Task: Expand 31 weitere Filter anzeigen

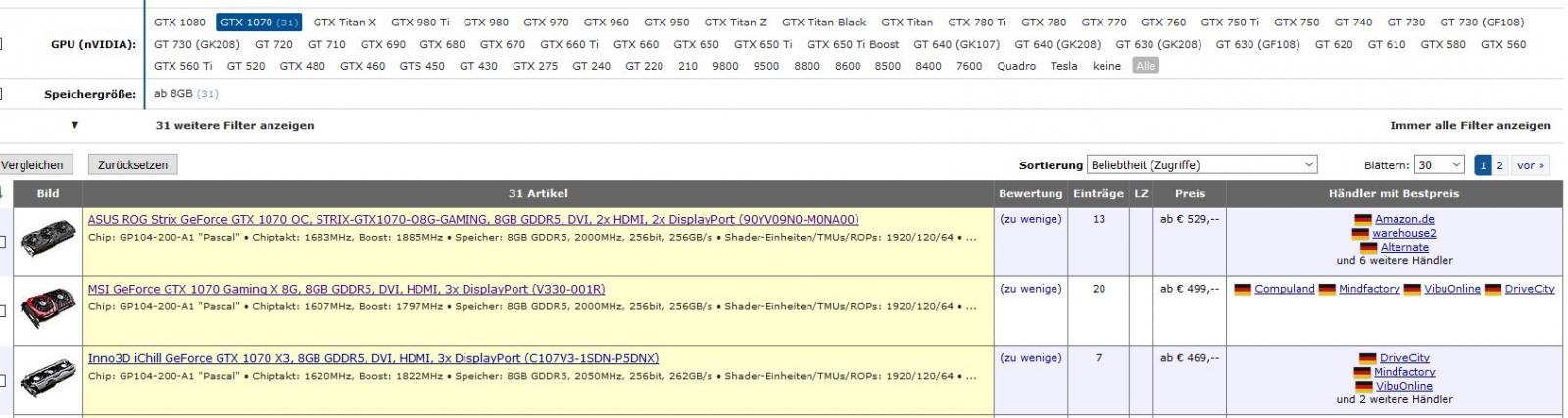Action: pyautogui.click(x=235, y=126)
